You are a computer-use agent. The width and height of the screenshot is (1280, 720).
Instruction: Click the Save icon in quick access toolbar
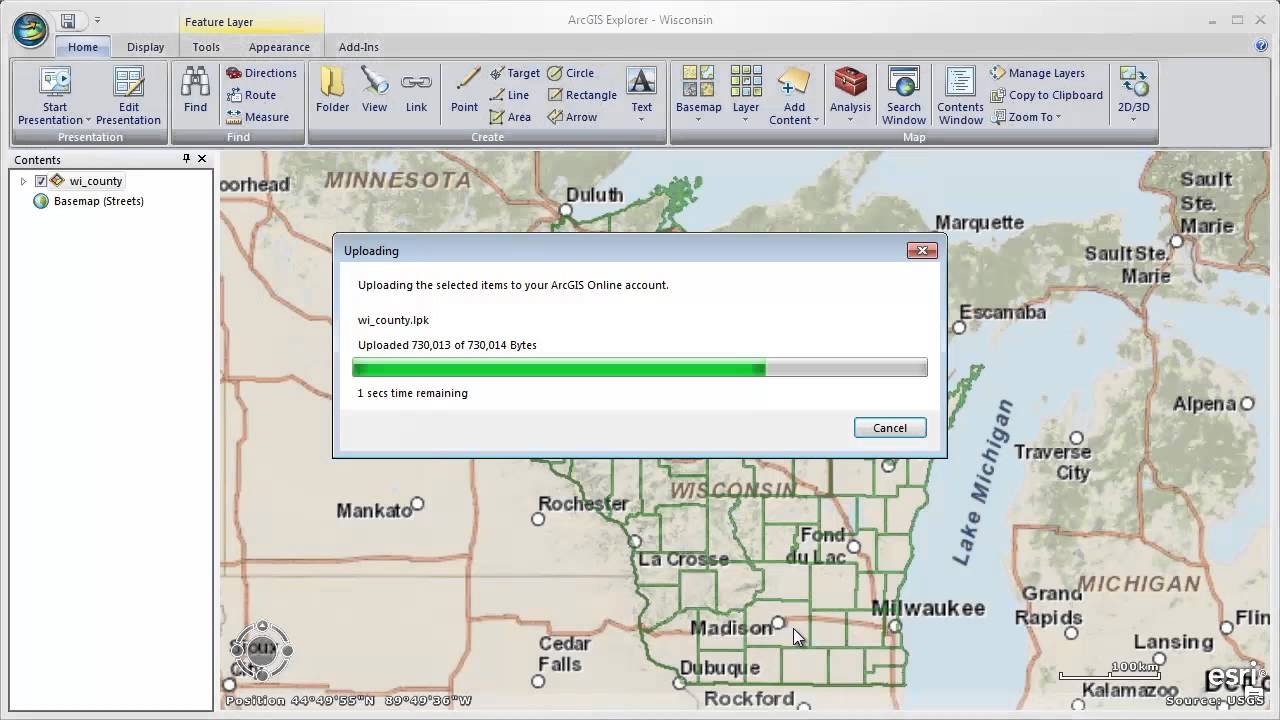point(68,20)
